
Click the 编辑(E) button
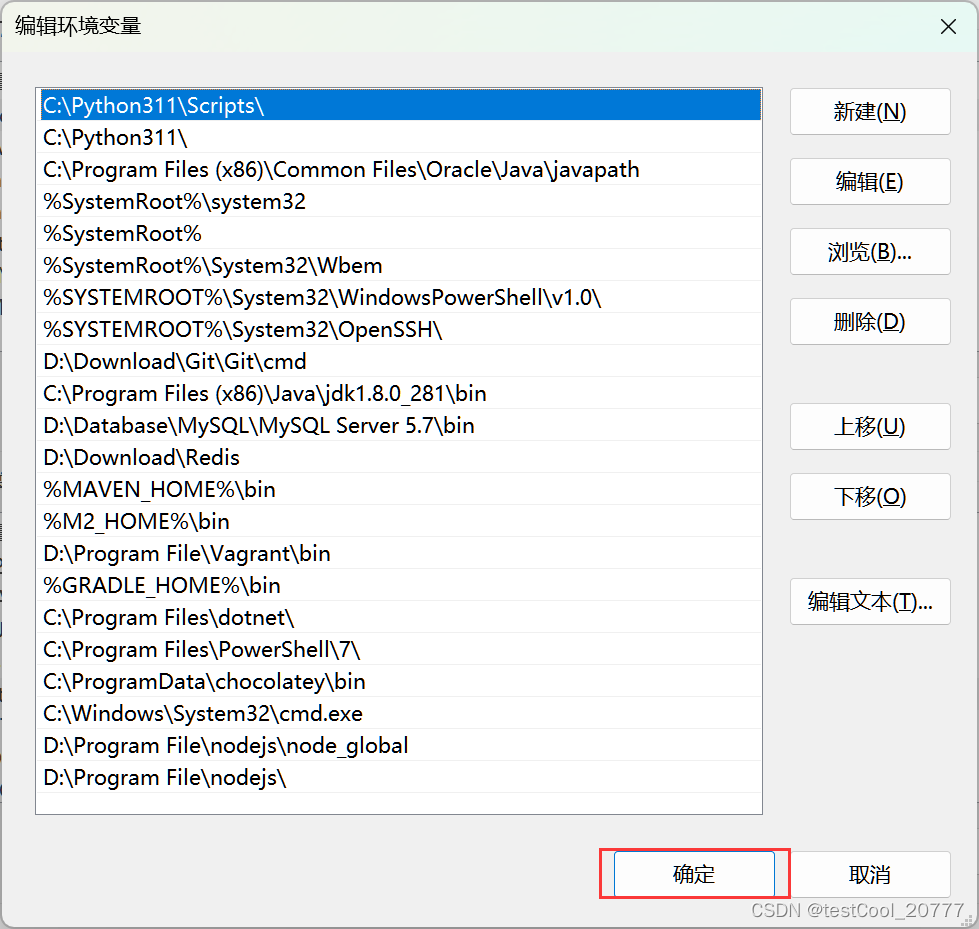coord(869,181)
